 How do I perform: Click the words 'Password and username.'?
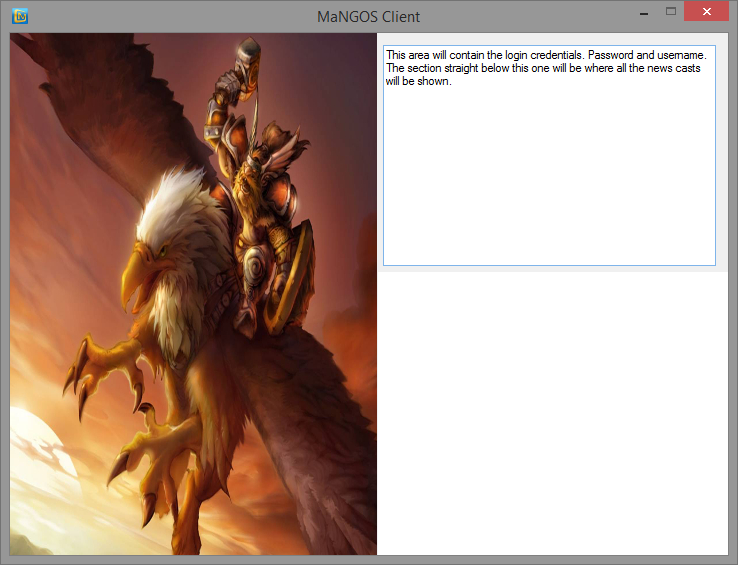[x=647, y=55]
